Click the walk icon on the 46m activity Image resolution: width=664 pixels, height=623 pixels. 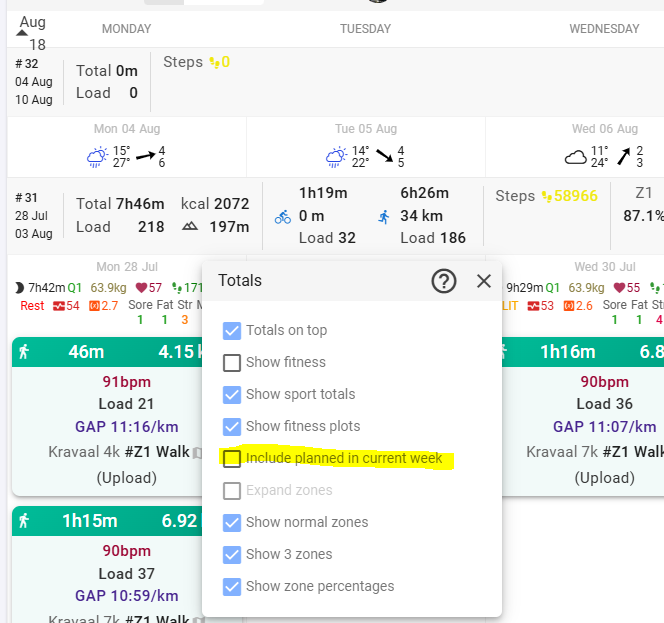pos(24,352)
